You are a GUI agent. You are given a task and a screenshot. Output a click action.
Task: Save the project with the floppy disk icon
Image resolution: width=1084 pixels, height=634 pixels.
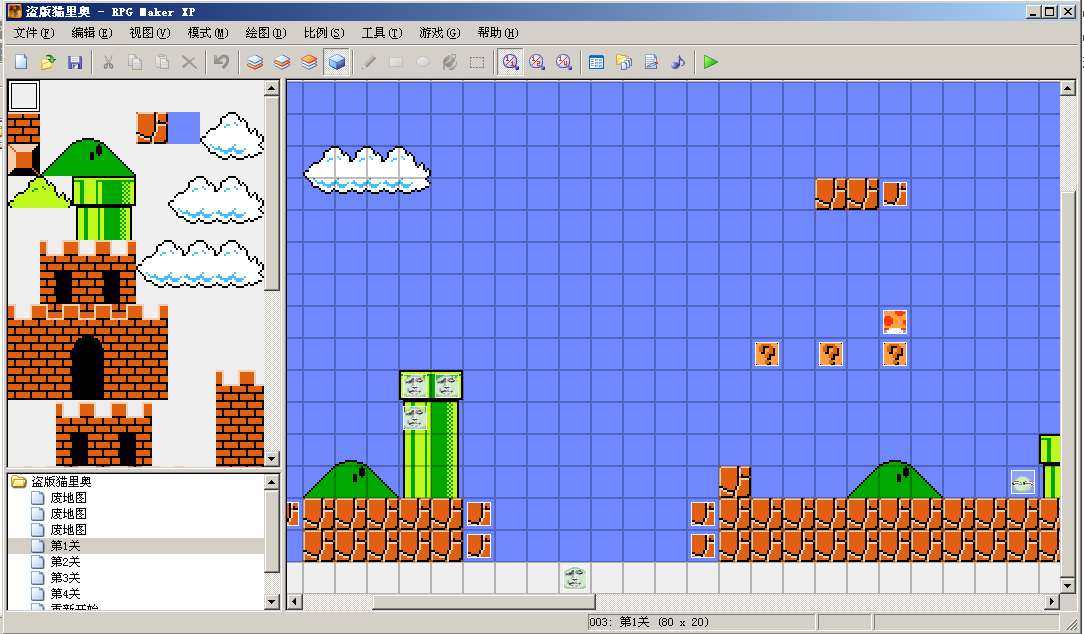[x=75, y=62]
